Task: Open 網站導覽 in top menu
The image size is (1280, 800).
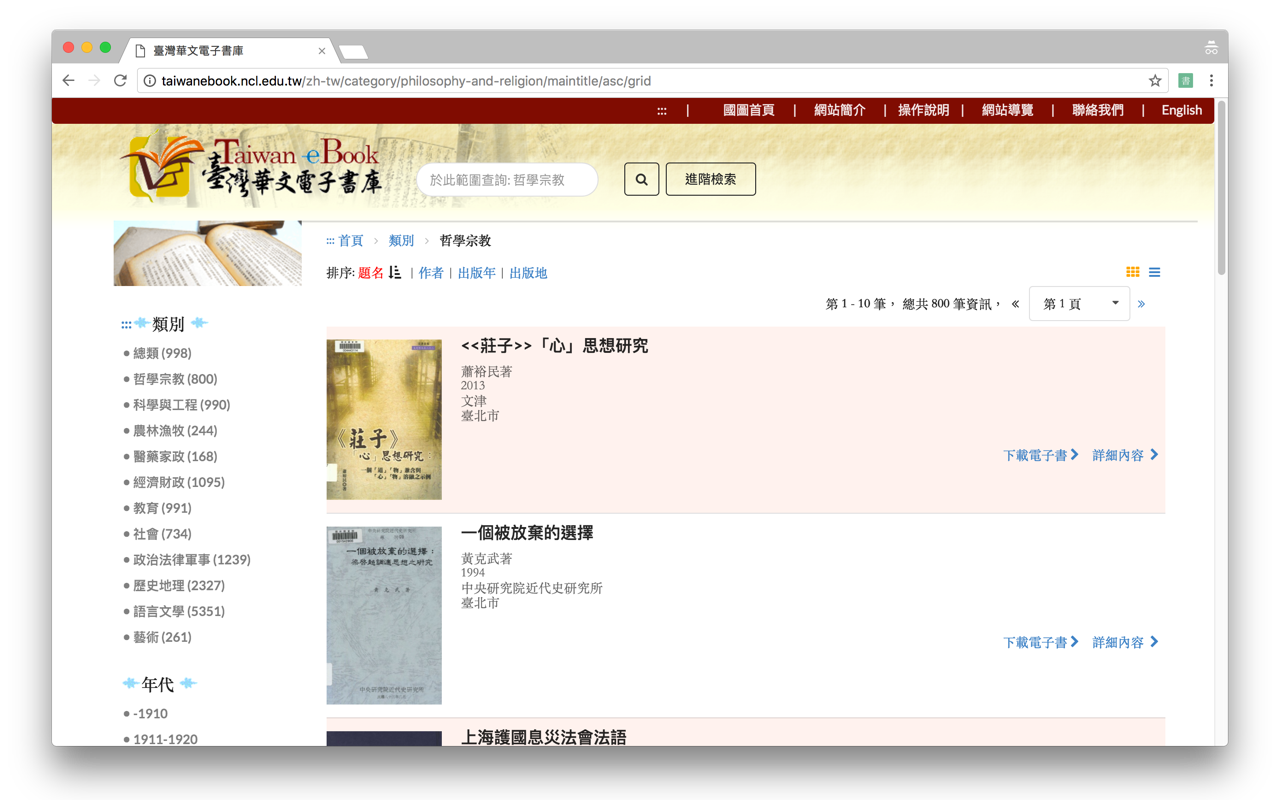Action: pos(1007,111)
